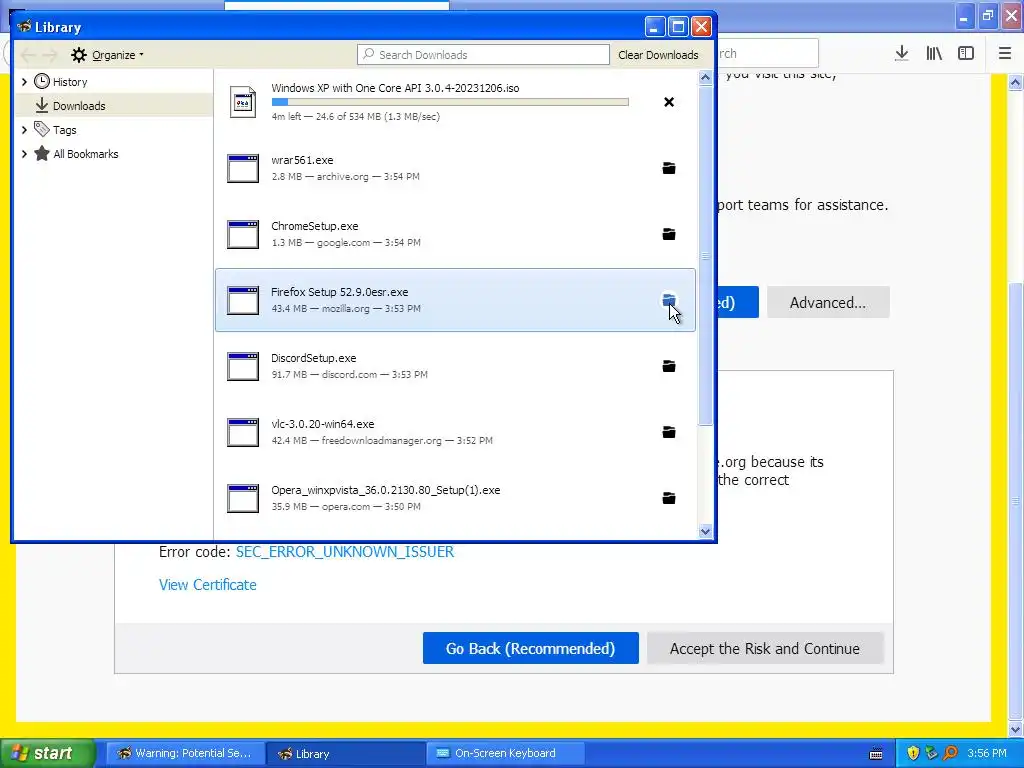Open the View Certificate link
Screen dimensions: 1024x768
pyautogui.click(x=208, y=584)
